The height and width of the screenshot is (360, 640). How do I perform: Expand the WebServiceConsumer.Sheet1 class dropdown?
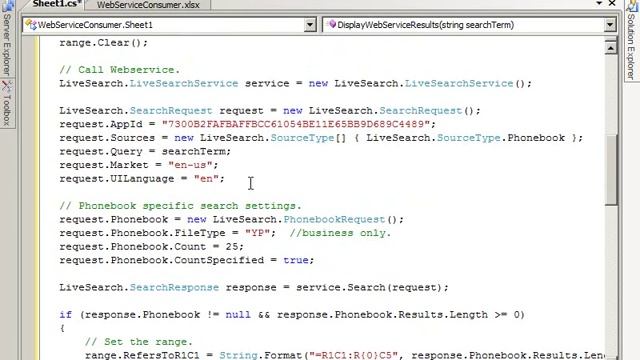click(310, 25)
